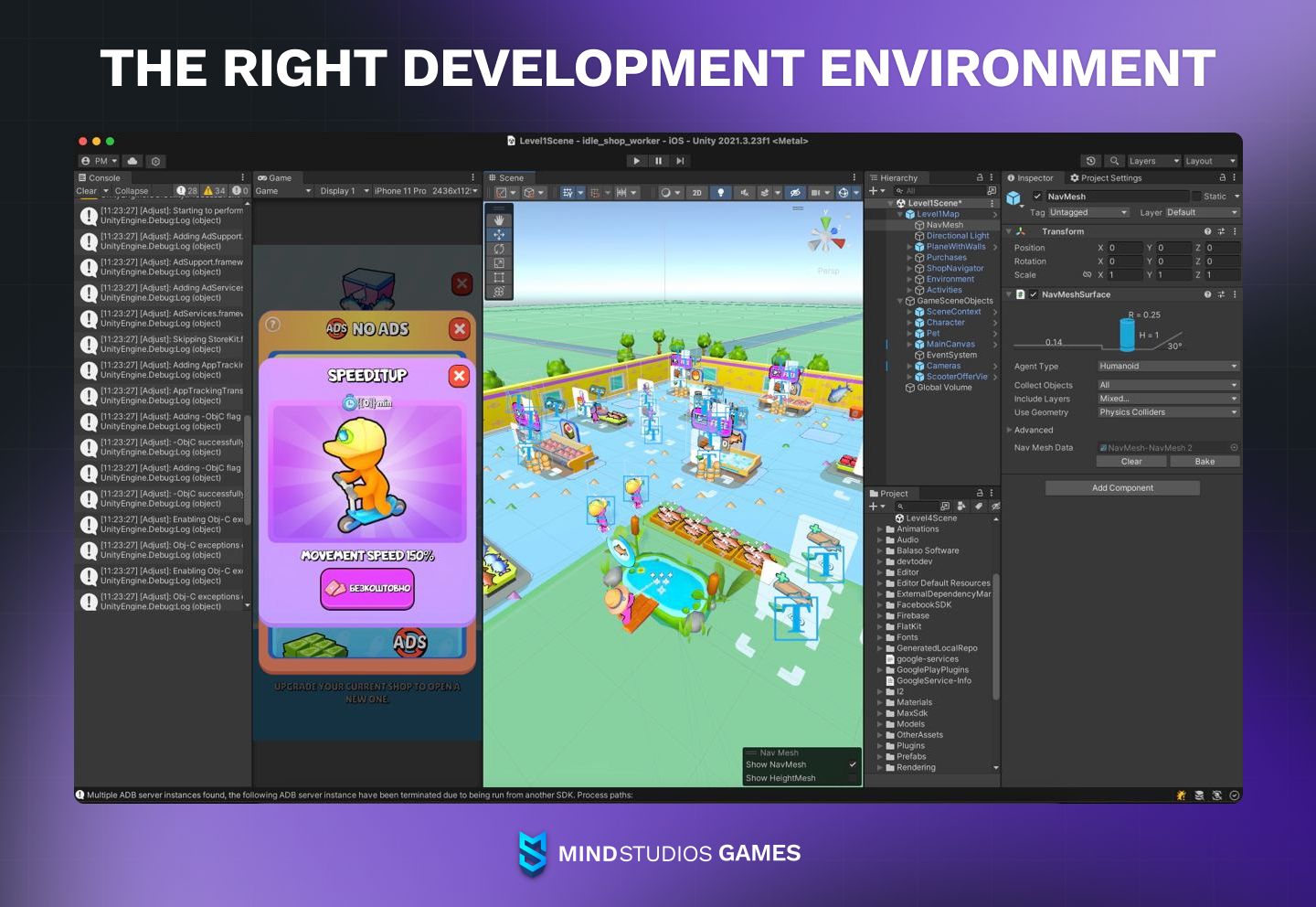
Task: Close the SPEEDITUP popup in Game view
Action: (460, 376)
